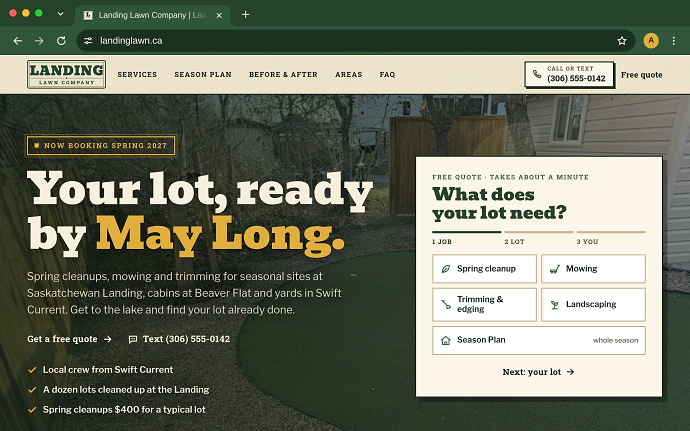This screenshot has width=690, height=431.
Task: Switch to step 3 You
Action: 611,237
